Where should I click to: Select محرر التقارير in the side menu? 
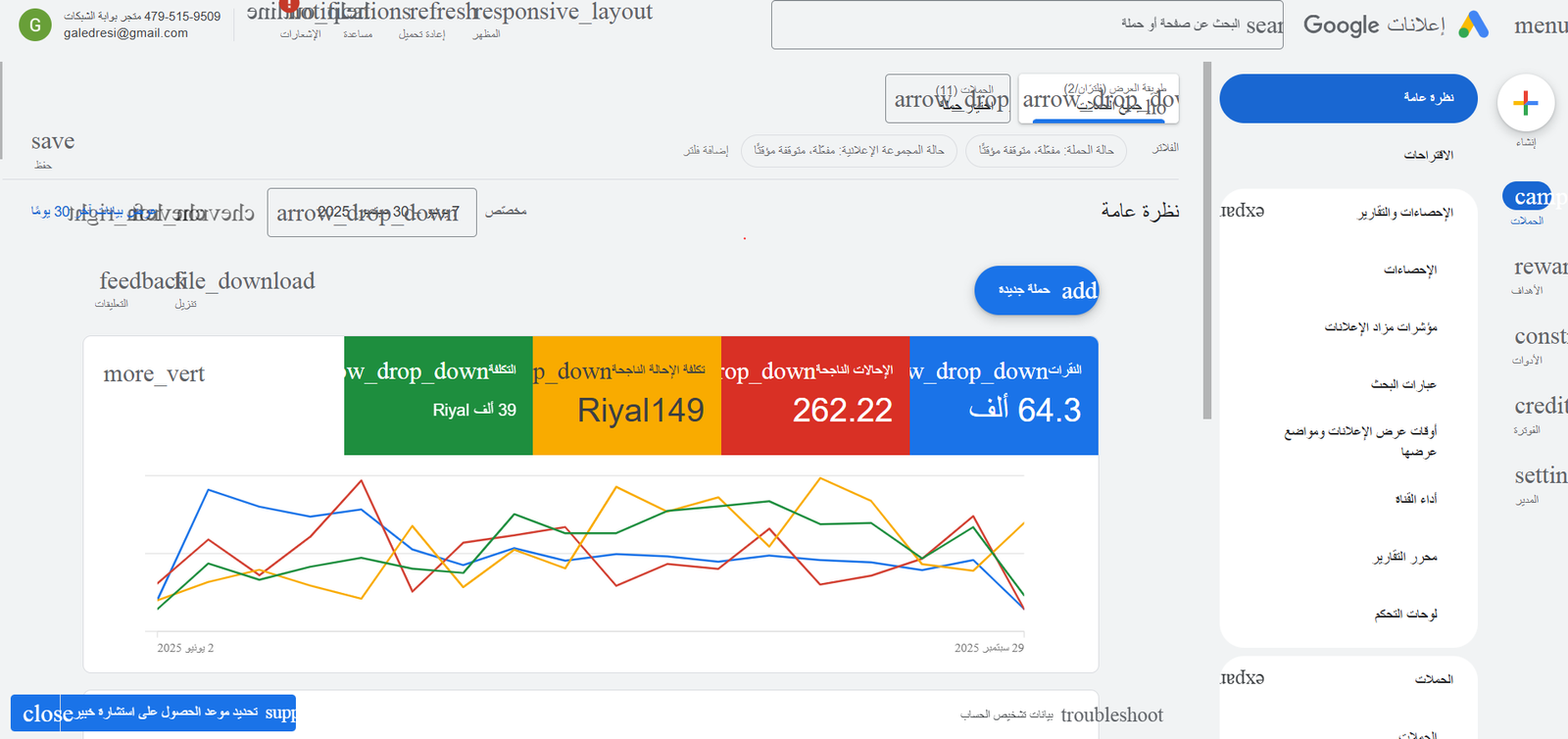pyautogui.click(x=1404, y=557)
